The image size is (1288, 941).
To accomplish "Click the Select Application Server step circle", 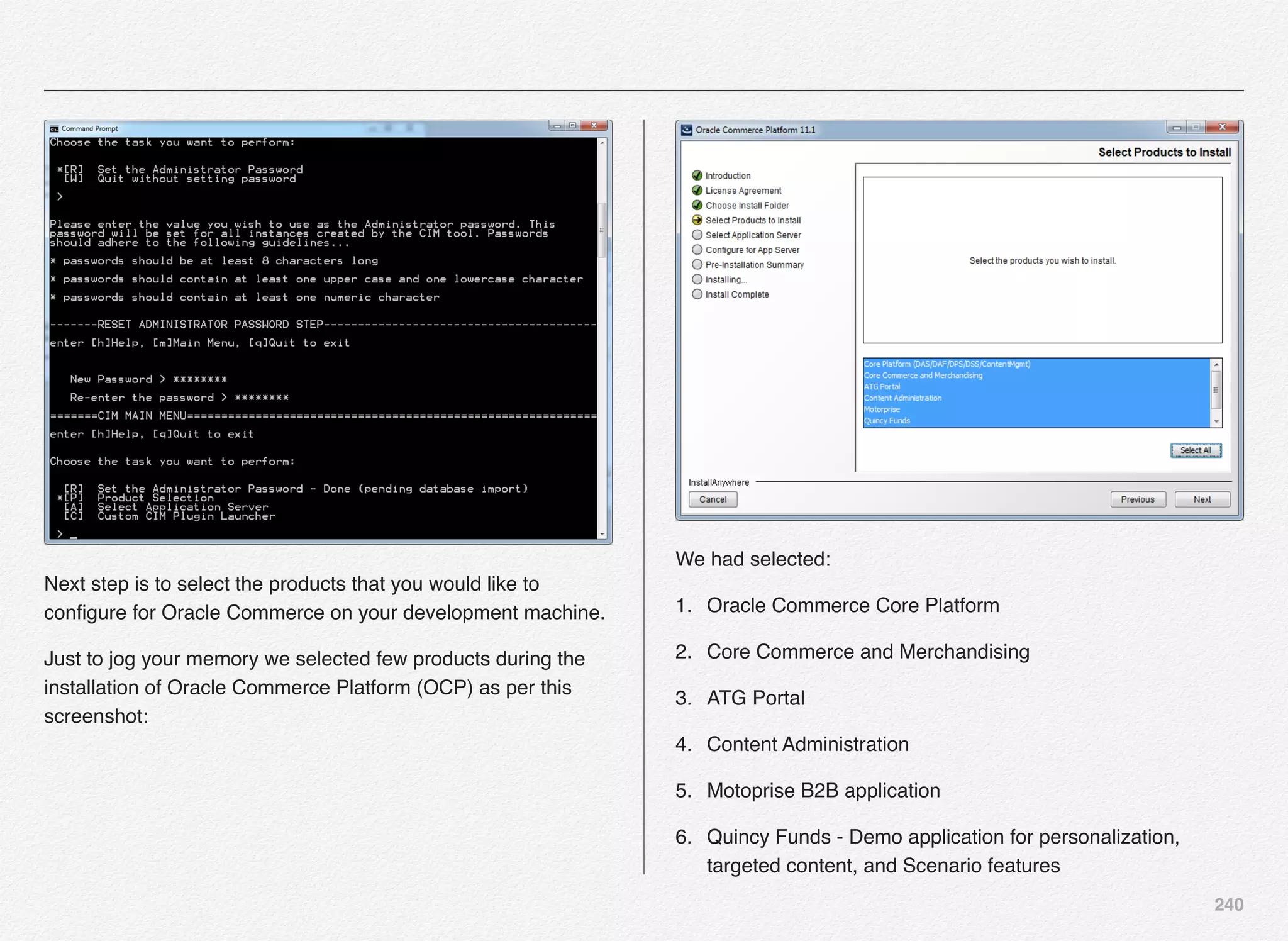I will [697, 235].
